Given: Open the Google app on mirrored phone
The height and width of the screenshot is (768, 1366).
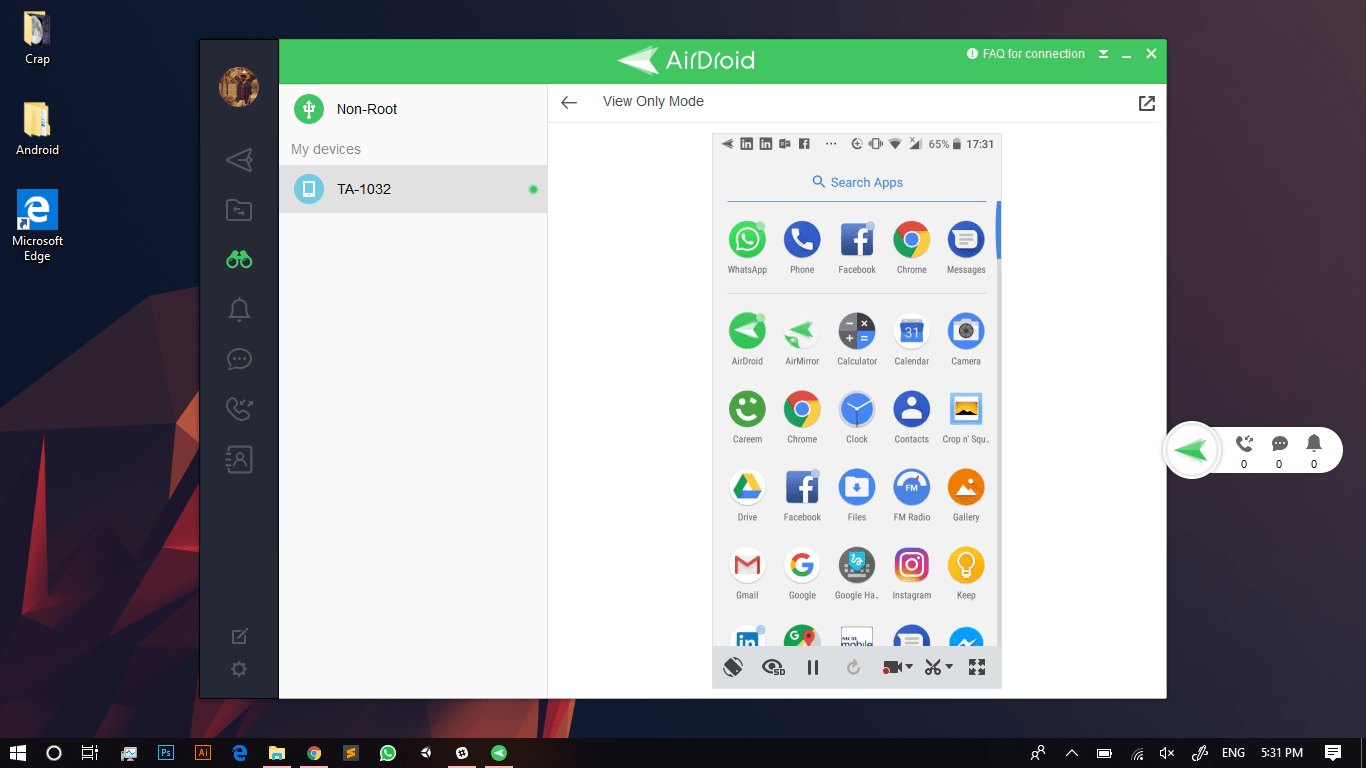Looking at the screenshot, I should coord(802,573).
